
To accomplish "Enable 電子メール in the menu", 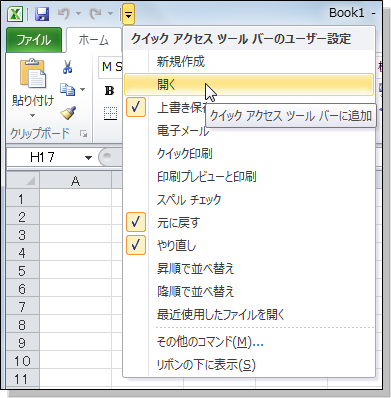I will pyautogui.click(x=249, y=131).
